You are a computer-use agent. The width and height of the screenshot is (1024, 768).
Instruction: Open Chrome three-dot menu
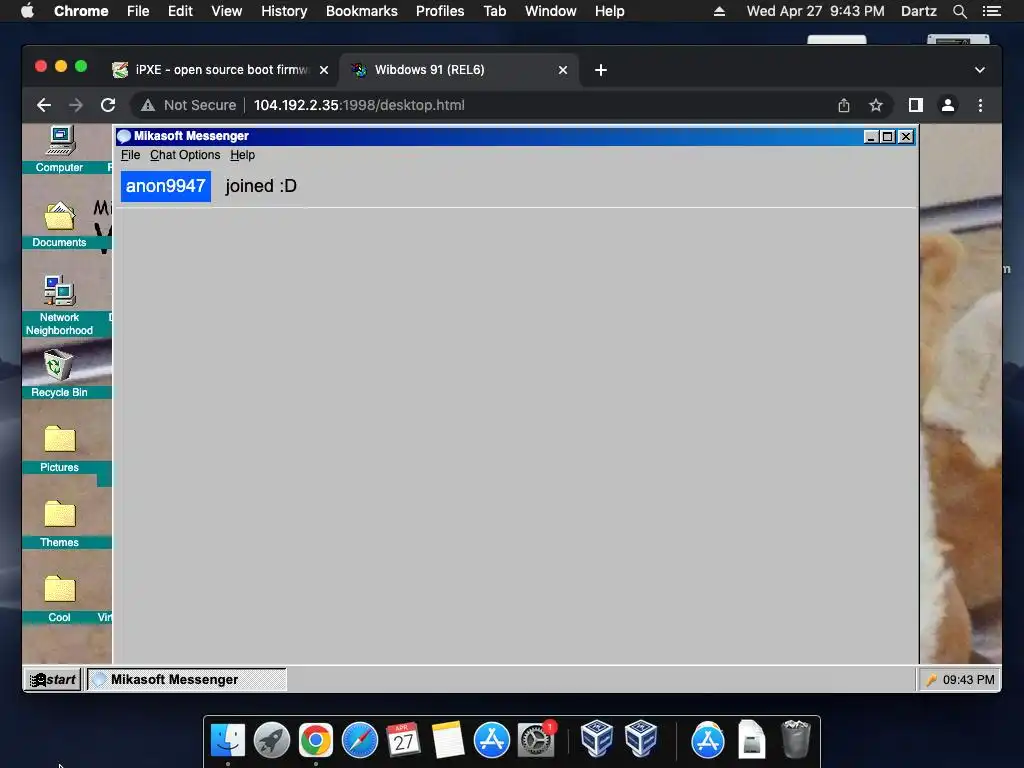(980, 105)
